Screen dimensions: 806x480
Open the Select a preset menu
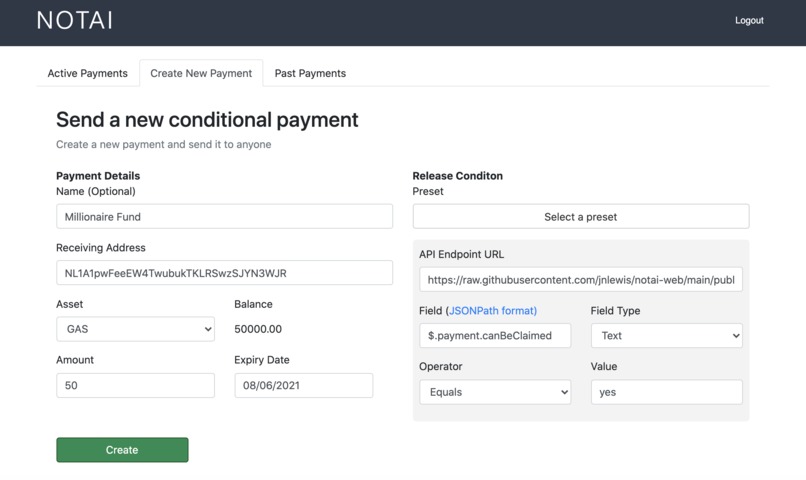pos(581,216)
